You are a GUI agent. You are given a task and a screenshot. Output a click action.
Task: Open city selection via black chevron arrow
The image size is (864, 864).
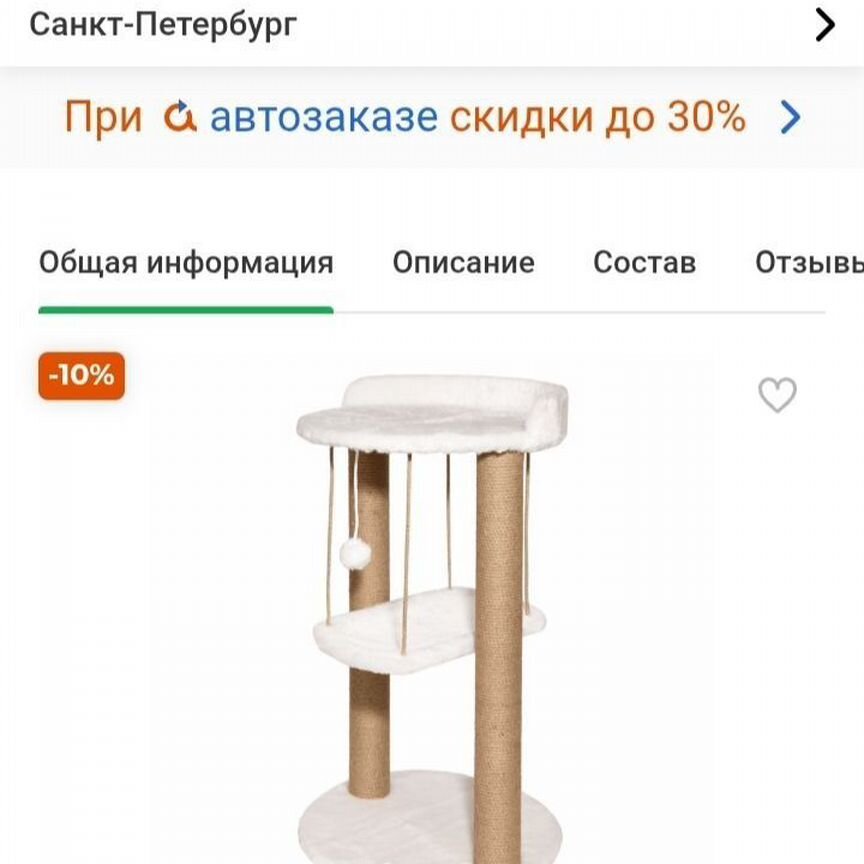point(825,25)
